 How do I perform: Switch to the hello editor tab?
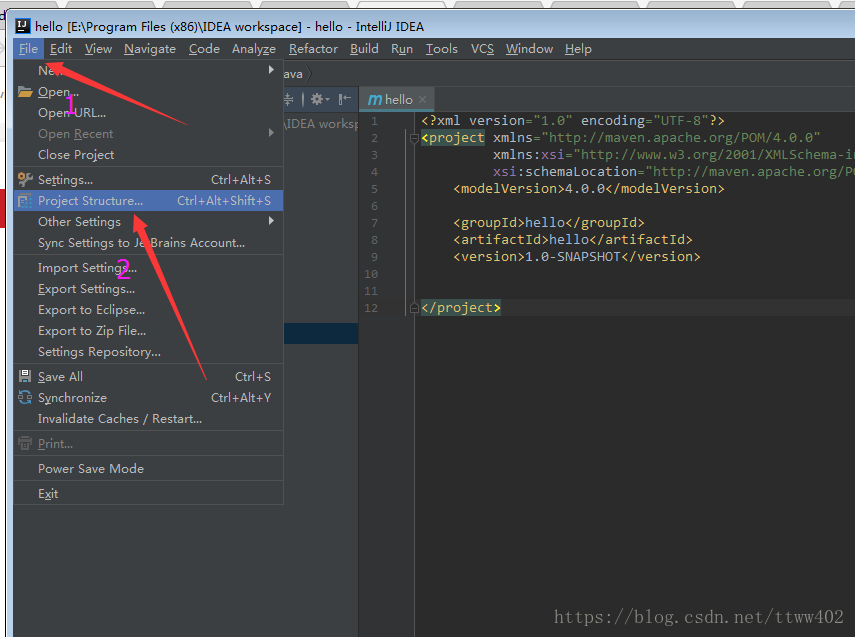pos(398,100)
